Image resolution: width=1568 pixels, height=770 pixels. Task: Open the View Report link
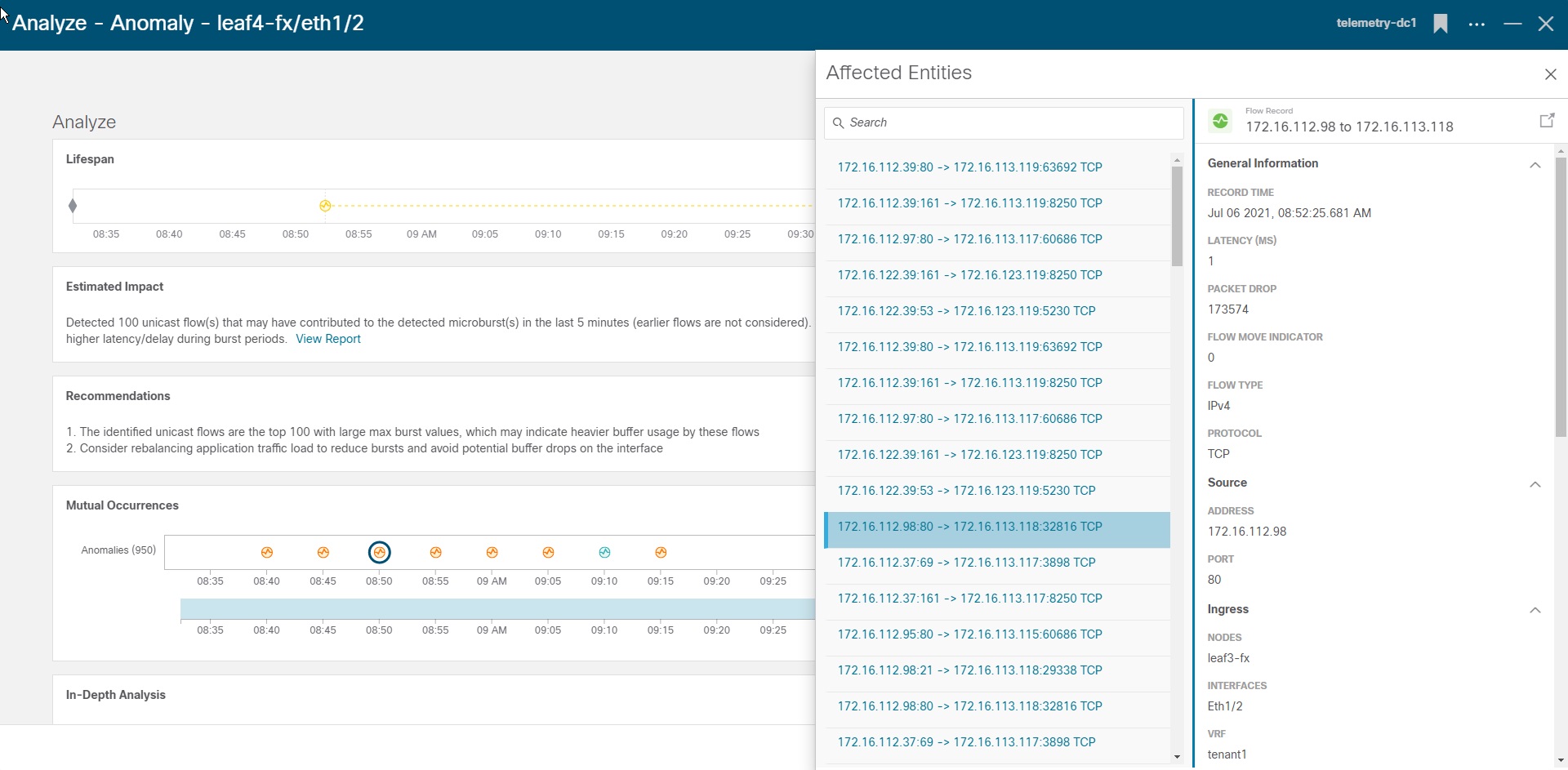[x=327, y=339]
